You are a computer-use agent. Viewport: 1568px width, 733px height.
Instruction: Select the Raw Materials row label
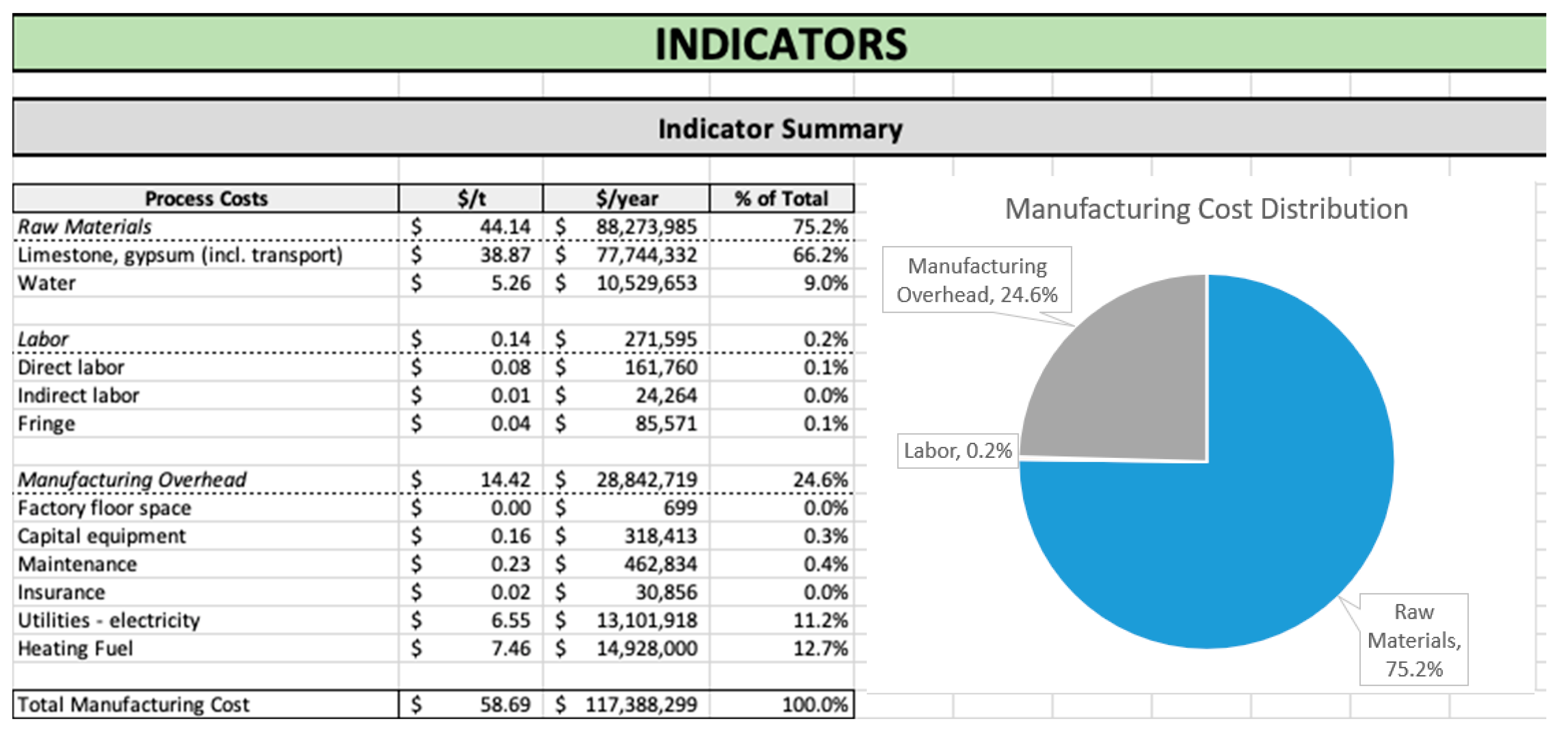point(85,227)
